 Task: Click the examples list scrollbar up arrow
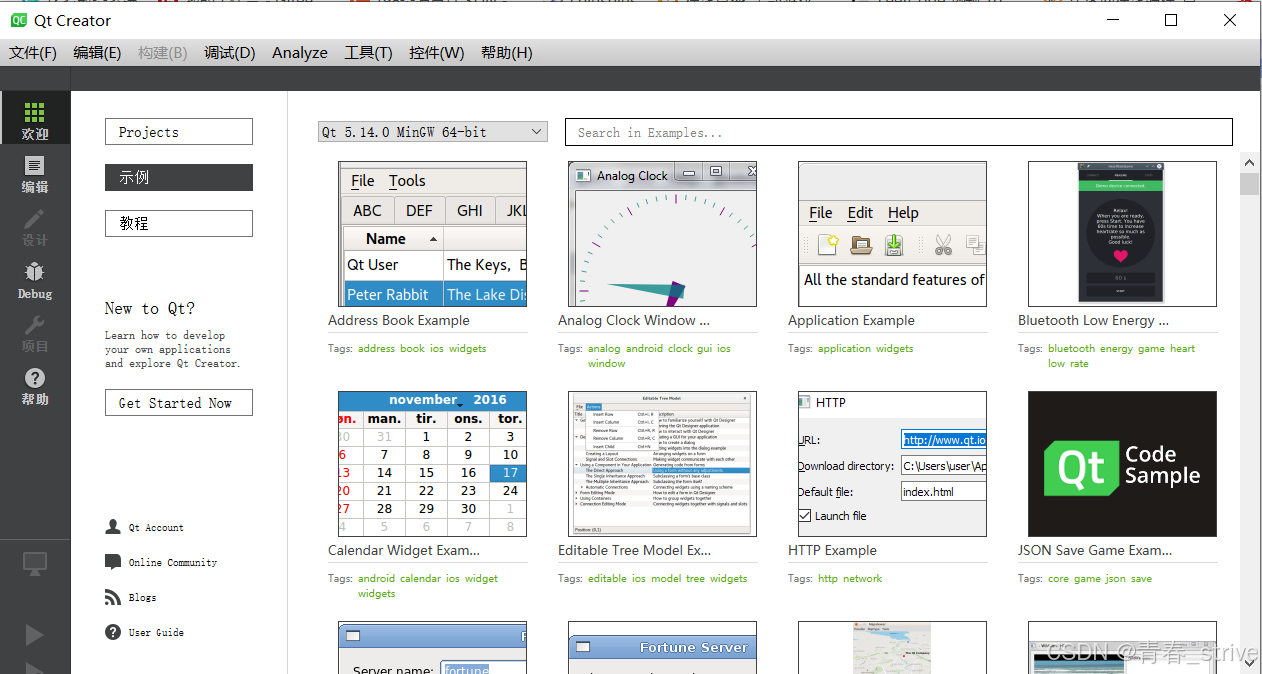(1249, 161)
